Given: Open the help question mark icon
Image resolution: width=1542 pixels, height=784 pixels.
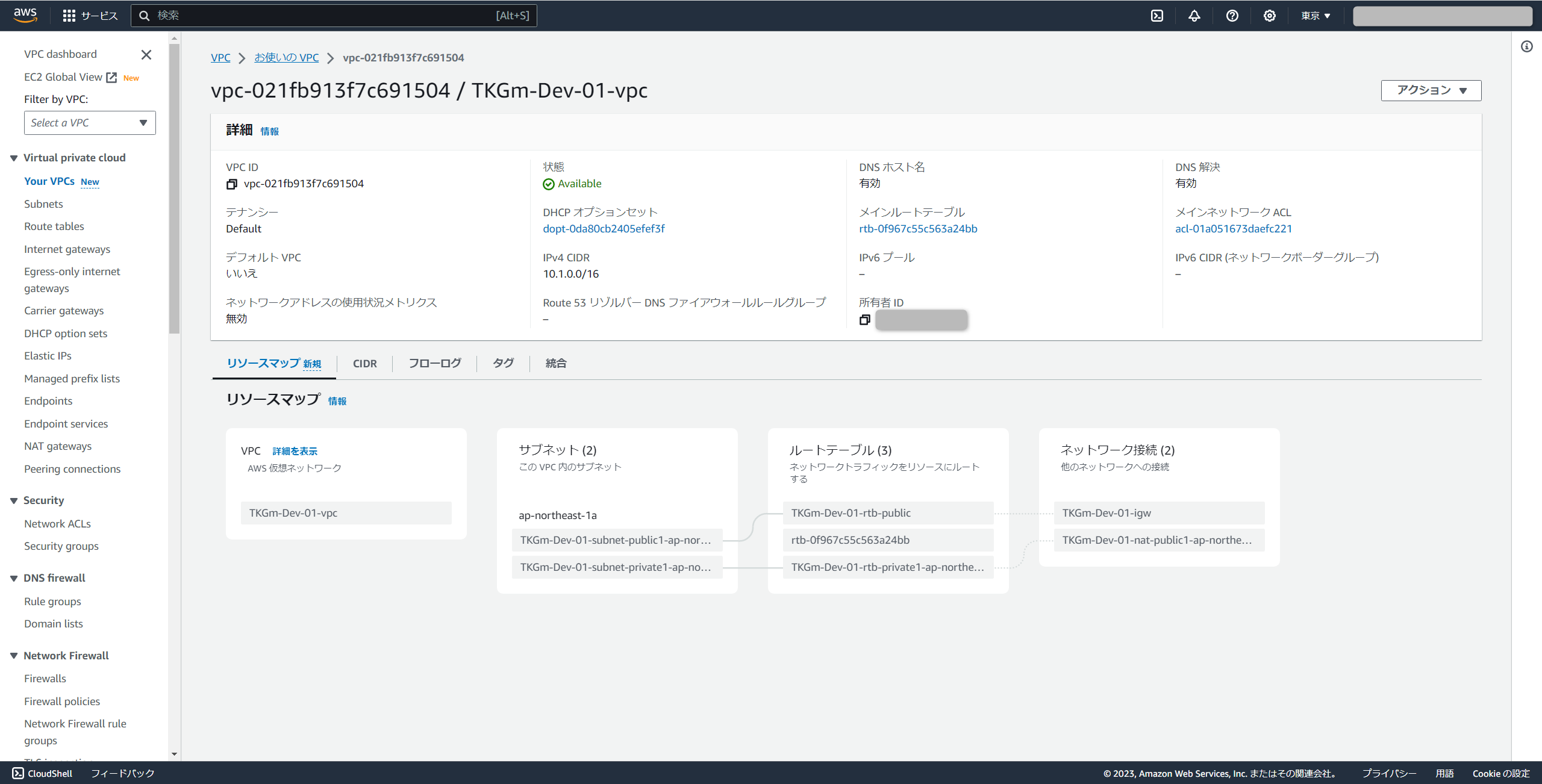Looking at the screenshot, I should click(x=1232, y=16).
